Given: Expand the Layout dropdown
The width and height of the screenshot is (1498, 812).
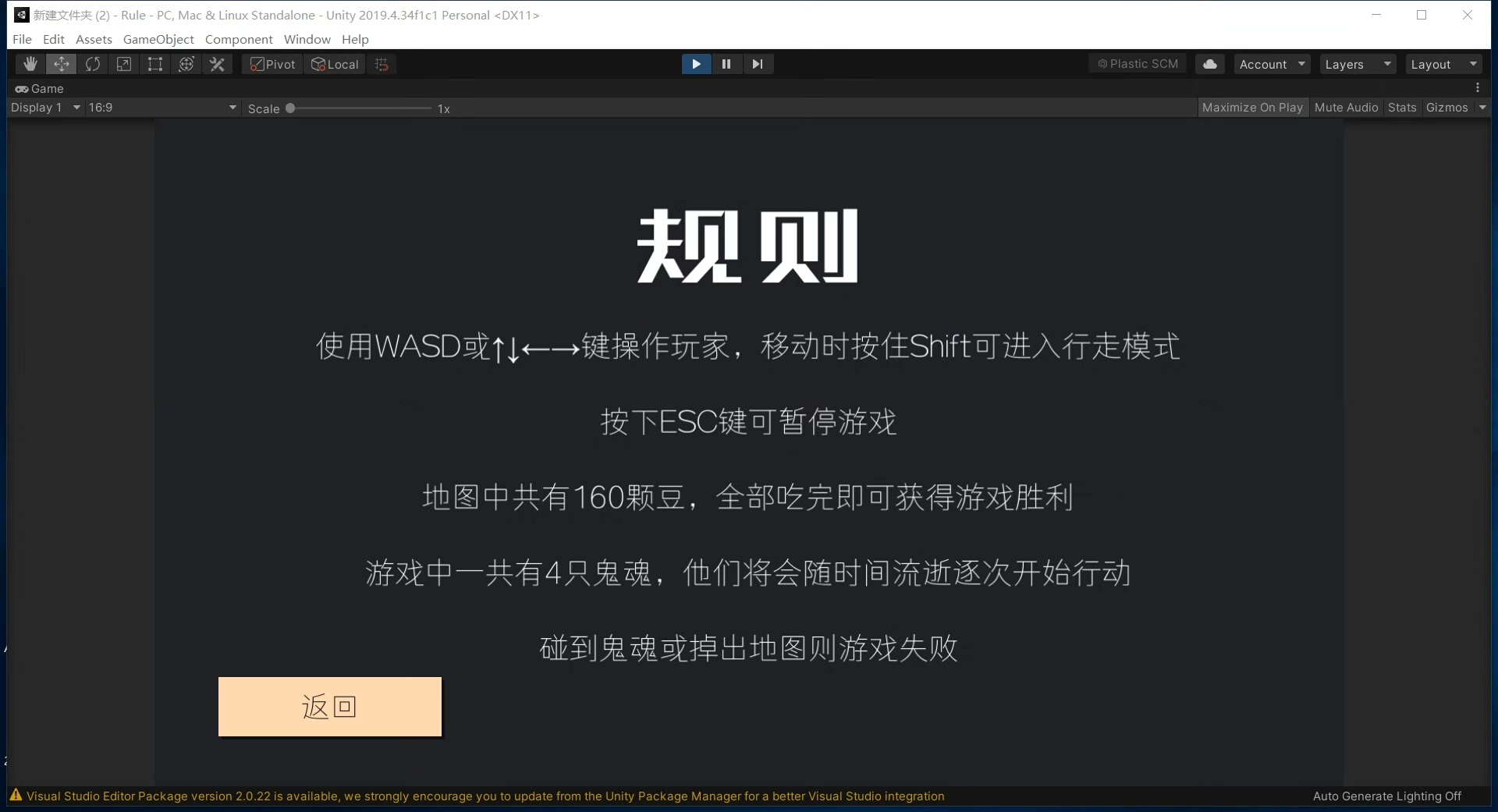Looking at the screenshot, I should tap(1444, 64).
